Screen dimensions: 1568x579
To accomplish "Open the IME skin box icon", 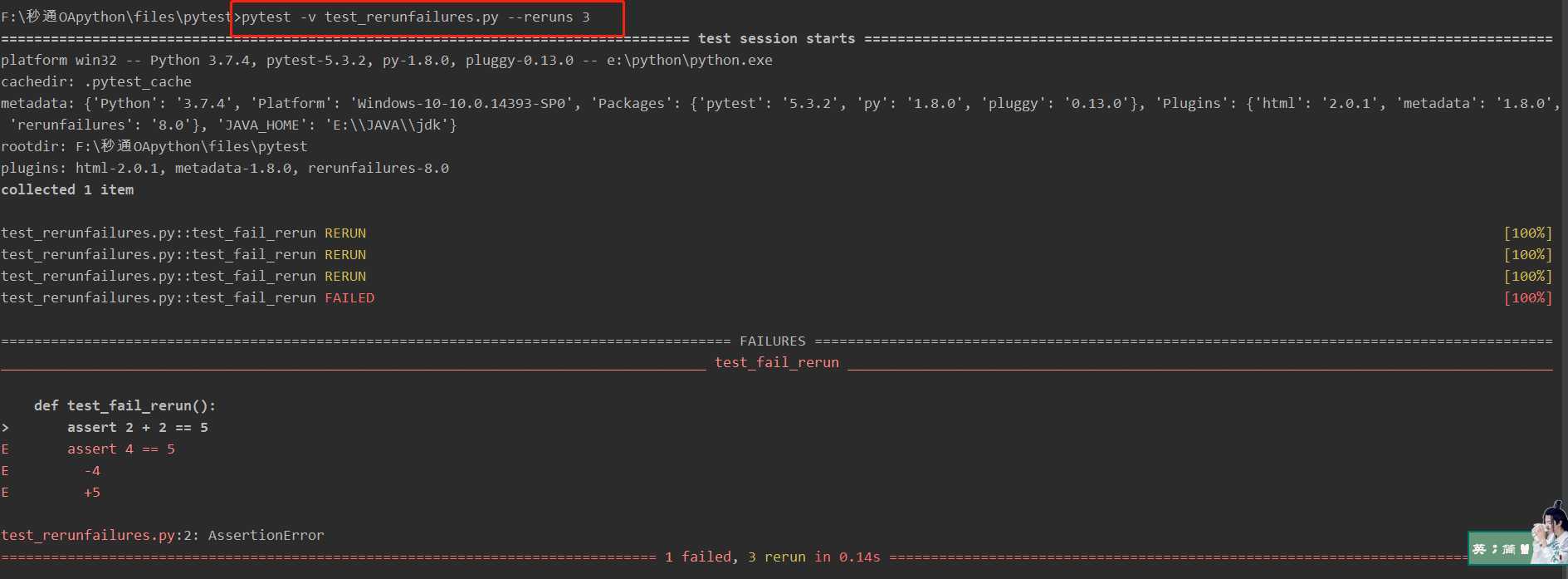I will point(1525,549).
